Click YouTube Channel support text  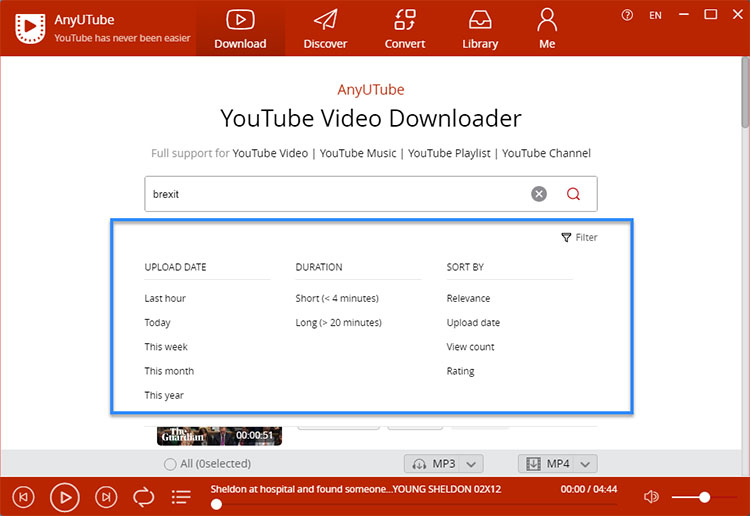(546, 153)
